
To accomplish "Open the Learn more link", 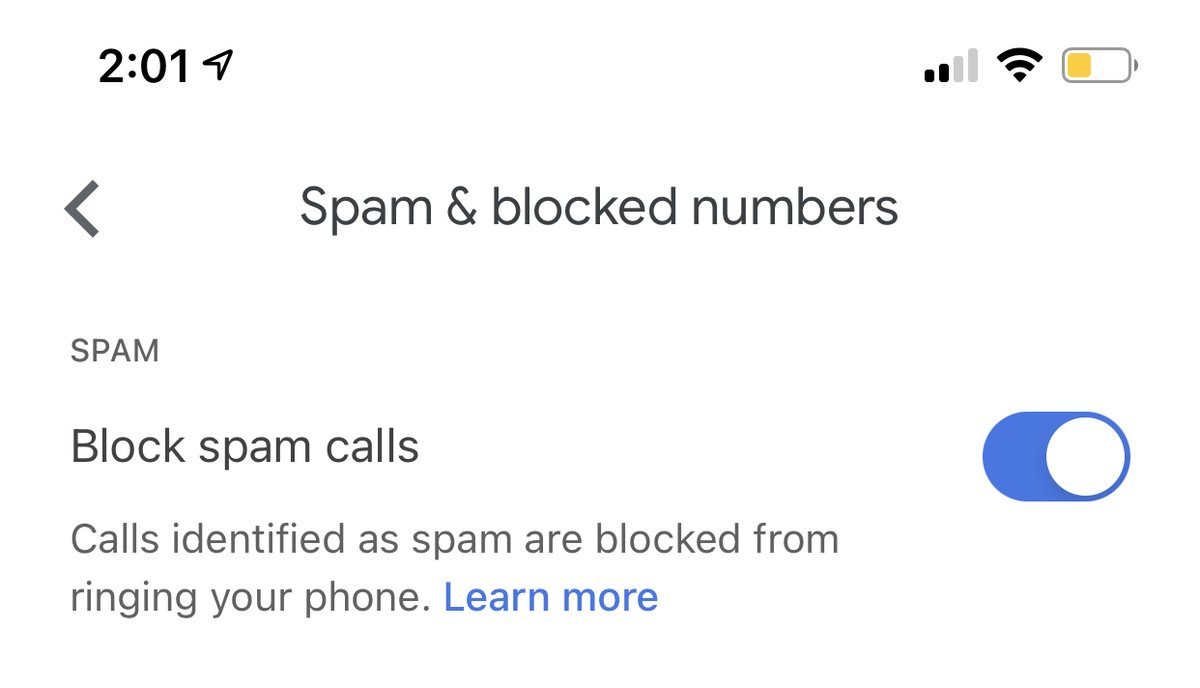I will click(x=551, y=597).
